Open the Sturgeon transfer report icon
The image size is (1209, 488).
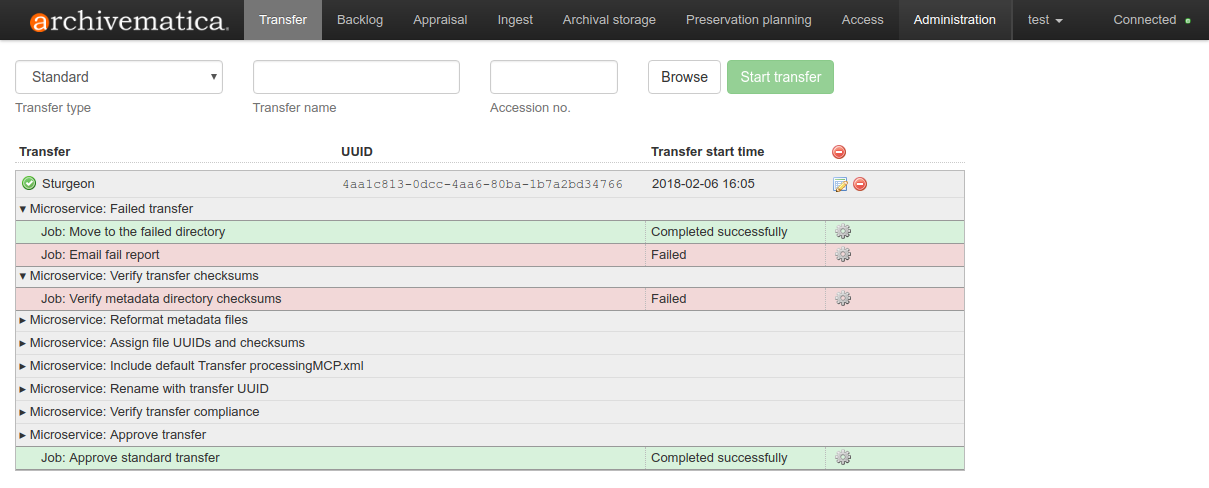point(840,184)
